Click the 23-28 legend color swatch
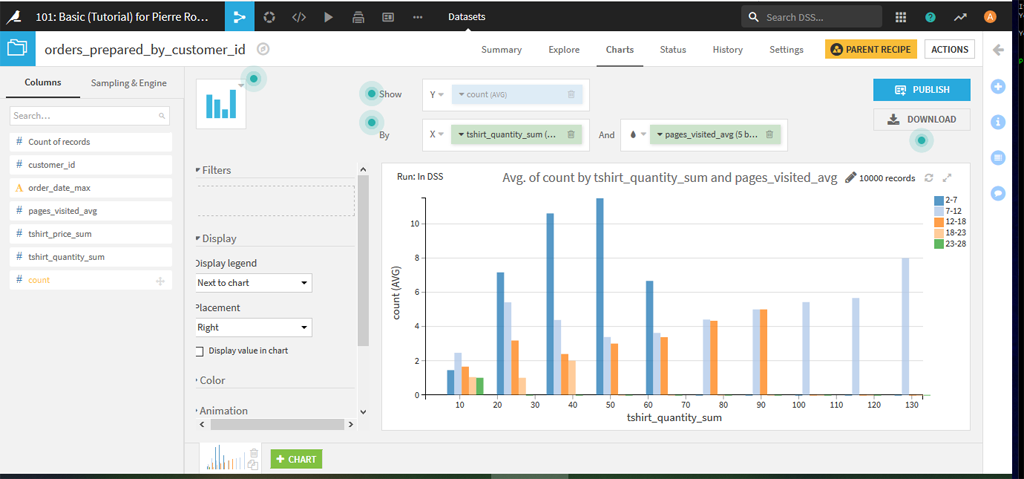Viewport: 1024px width, 479px height. 938,244
